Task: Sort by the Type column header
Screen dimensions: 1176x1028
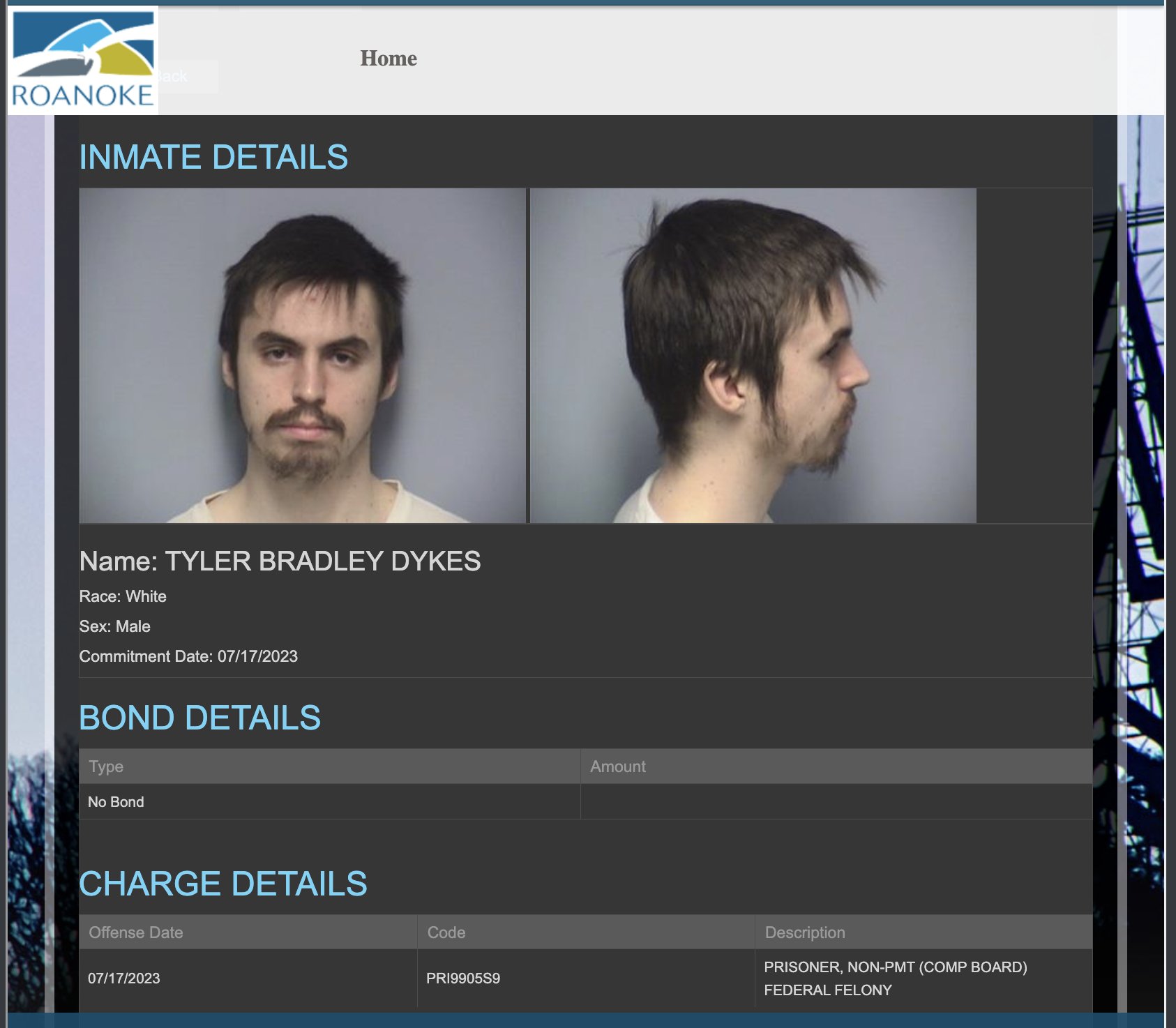Action: (105, 766)
